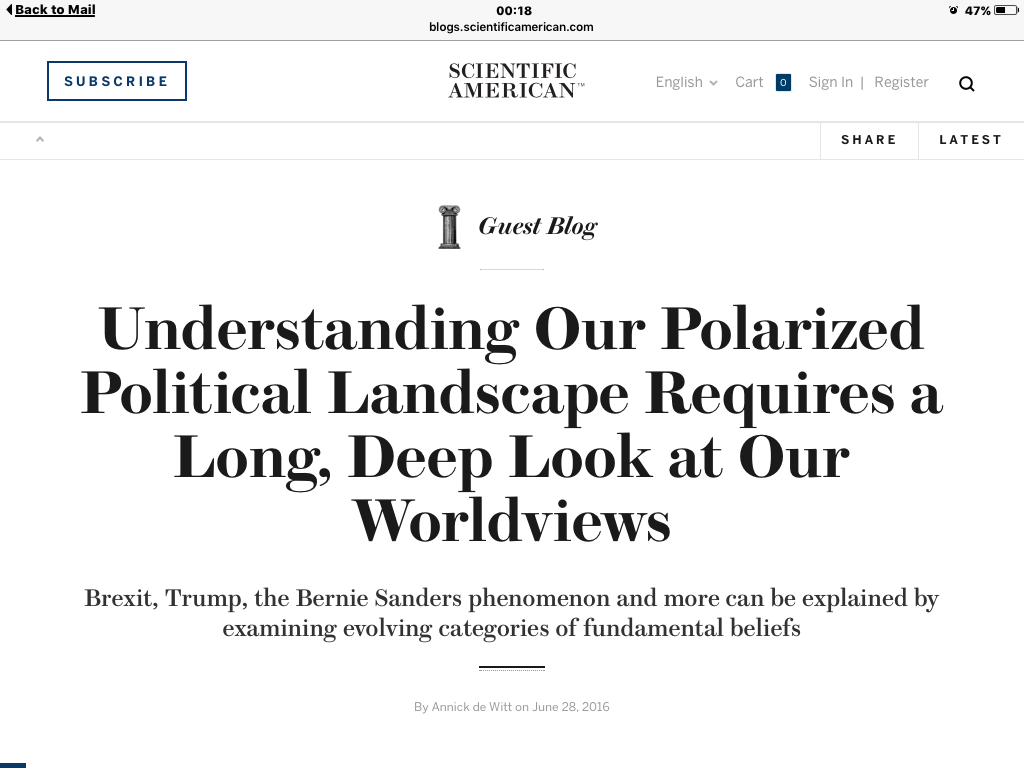Tap the blogs.scientificamerican.com address bar
1024x768 pixels.
(x=511, y=27)
